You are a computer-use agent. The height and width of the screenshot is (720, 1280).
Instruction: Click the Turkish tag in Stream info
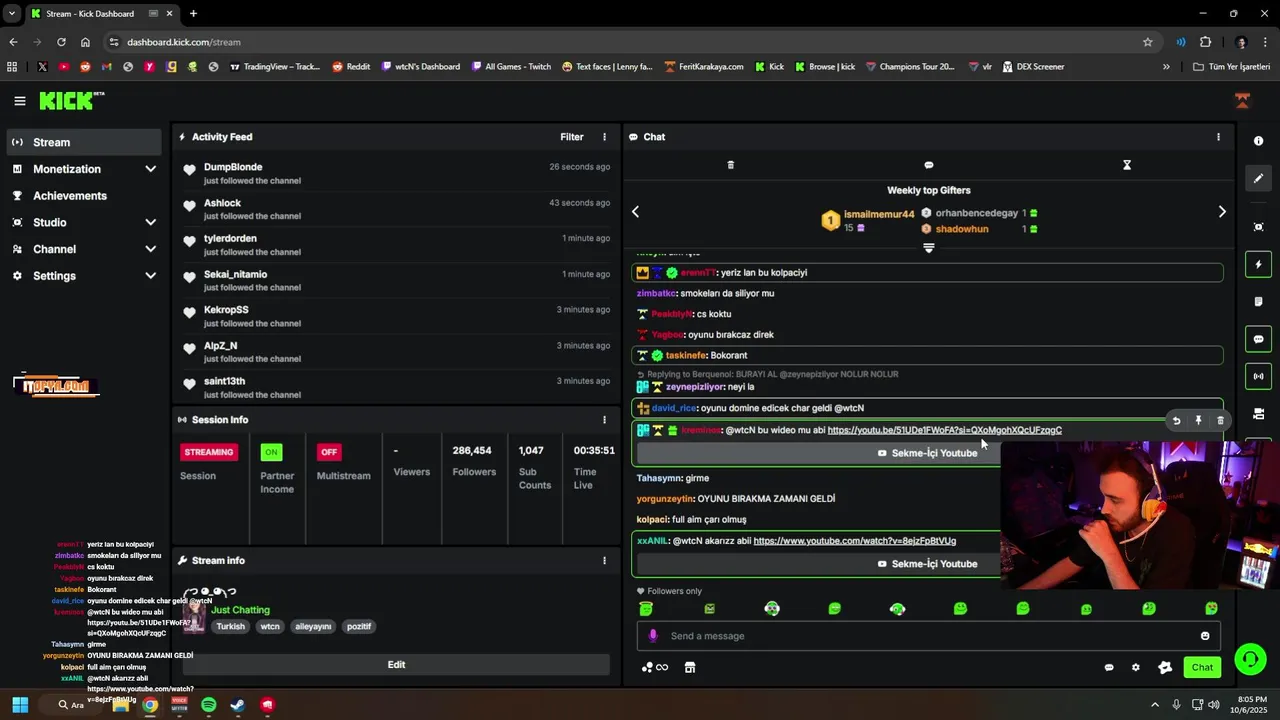point(230,627)
